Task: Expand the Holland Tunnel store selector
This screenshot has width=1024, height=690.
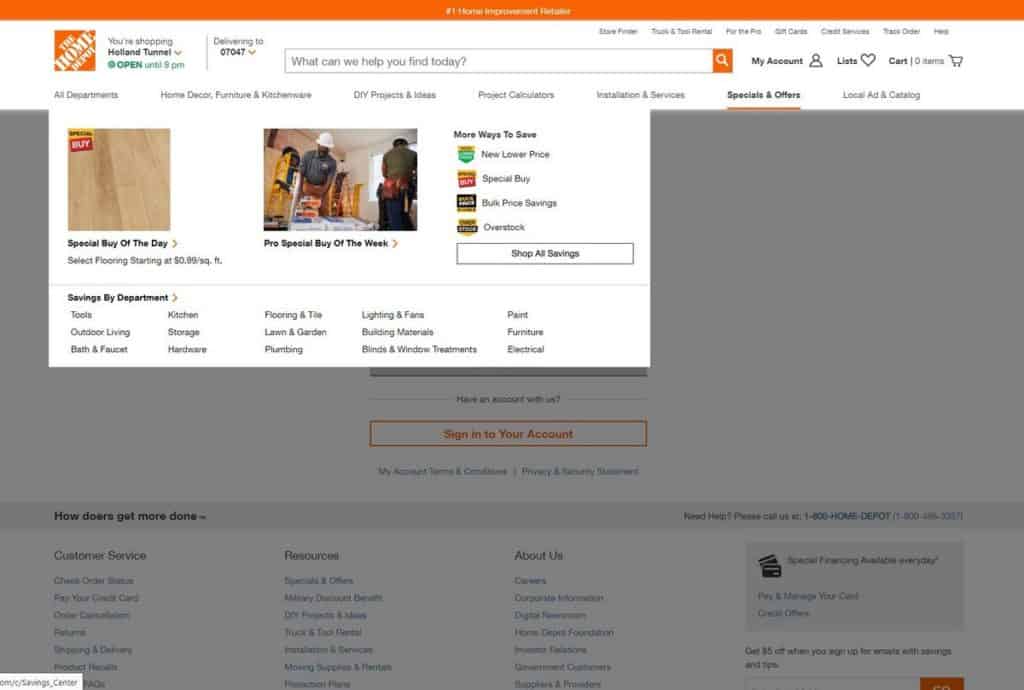Action: 178,52
